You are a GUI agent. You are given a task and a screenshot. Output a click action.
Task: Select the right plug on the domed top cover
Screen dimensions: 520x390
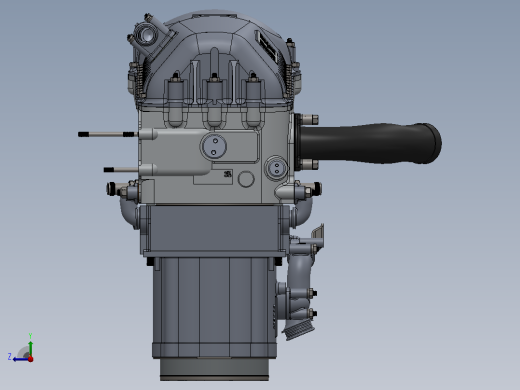point(253,87)
